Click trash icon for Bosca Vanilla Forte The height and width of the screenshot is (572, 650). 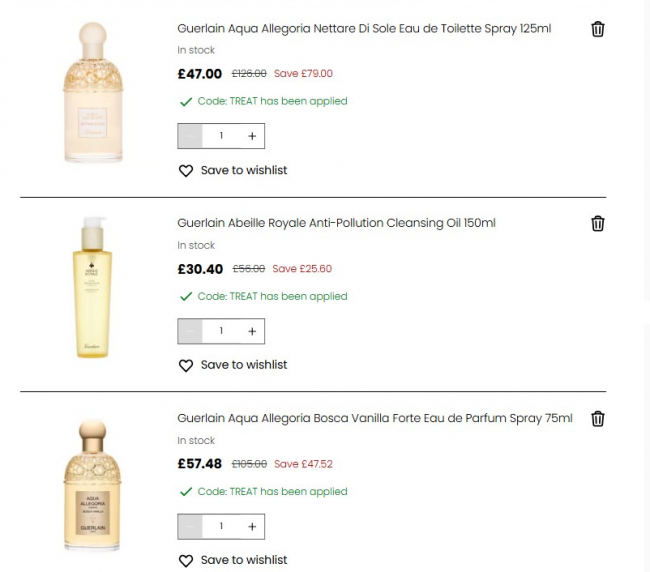coord(597,419)
